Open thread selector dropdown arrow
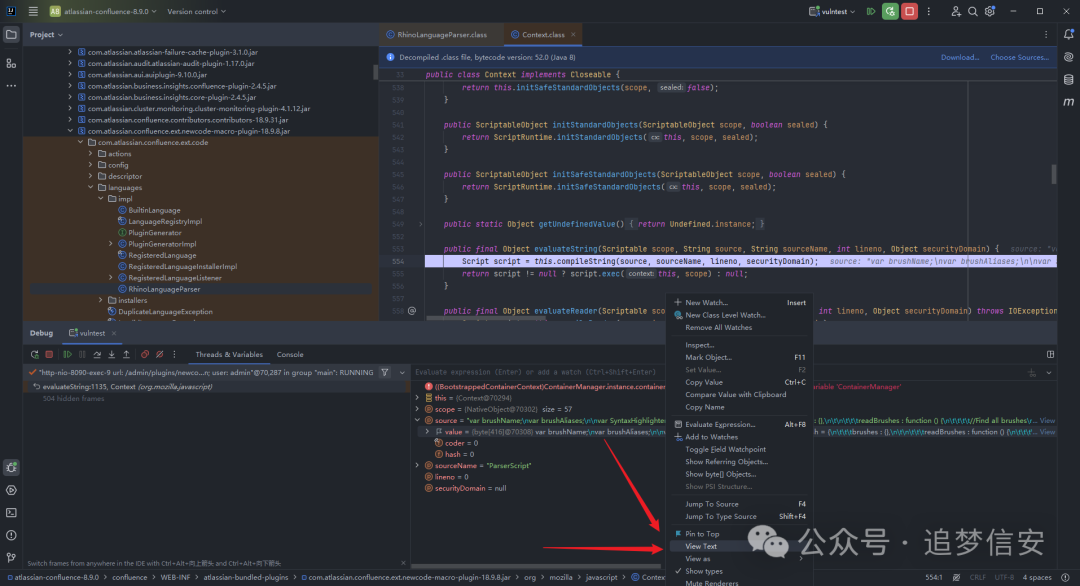This screenshot has height=586, width=1080. pyautogui.click(x=402, y=373)
